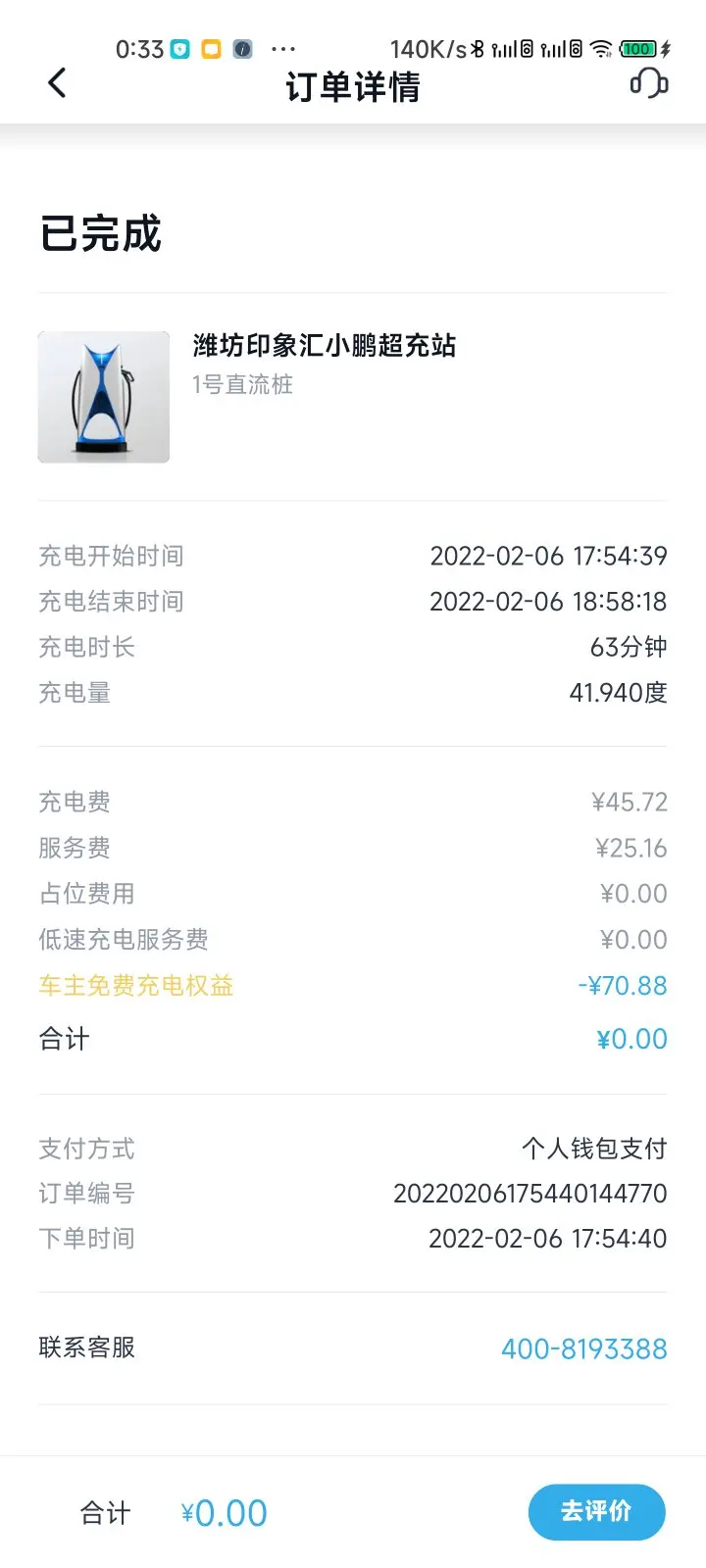Select the 车主免费充电权益 discount label
Viewport: 706px width, 1568px height.
136,985
